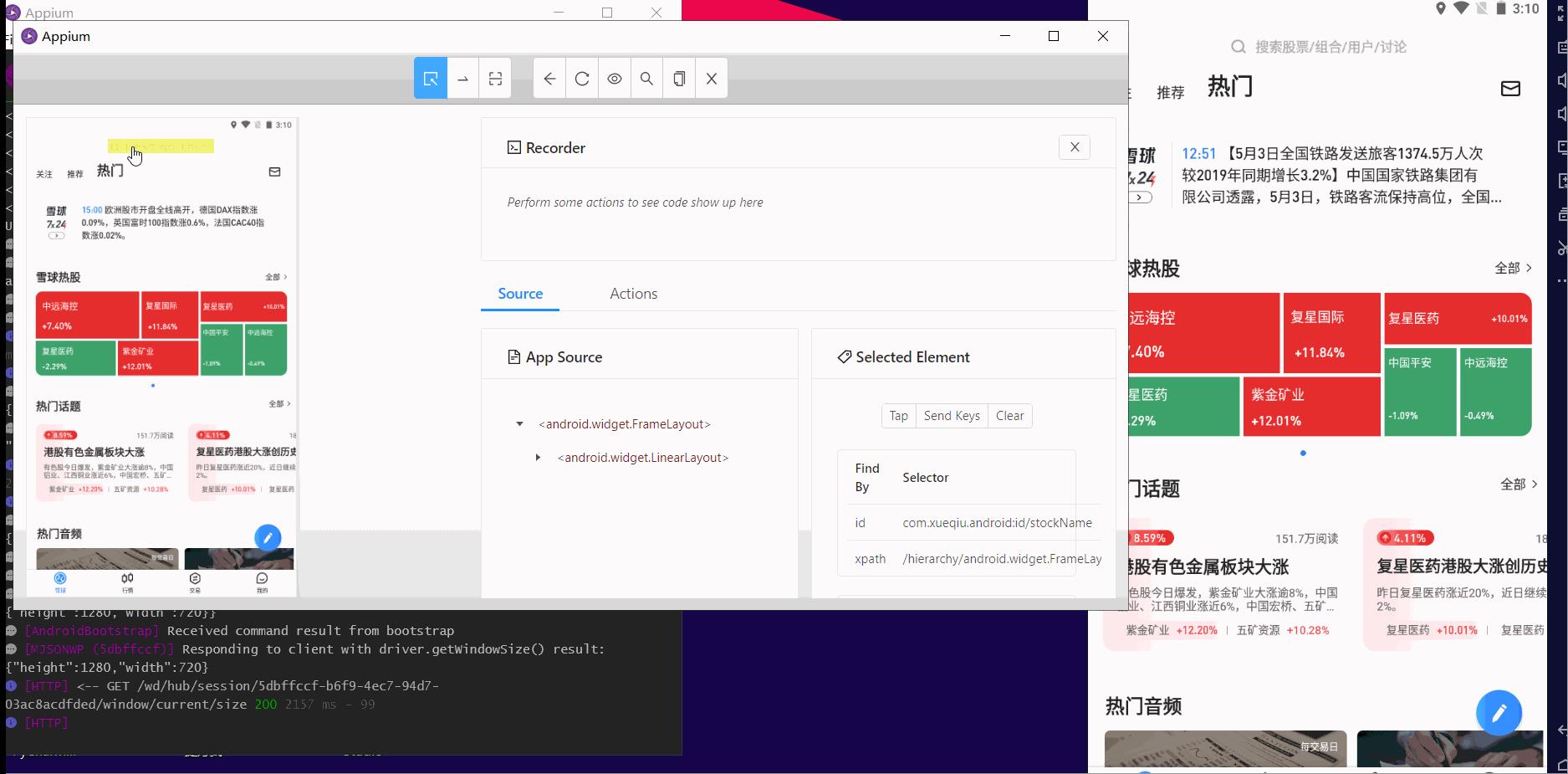
Task: Switch to the Source tab
Action: click(x=520, y=294)
